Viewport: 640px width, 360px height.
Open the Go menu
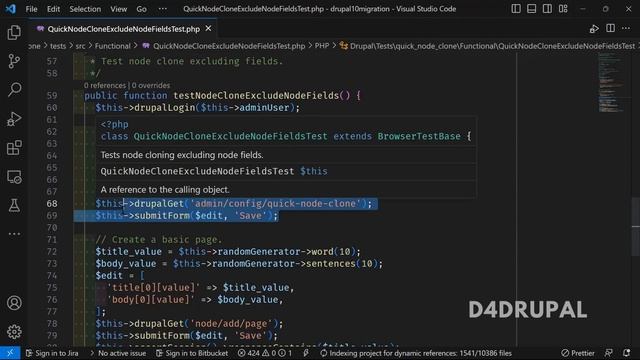pyautogui.click(x=141, y=9)
